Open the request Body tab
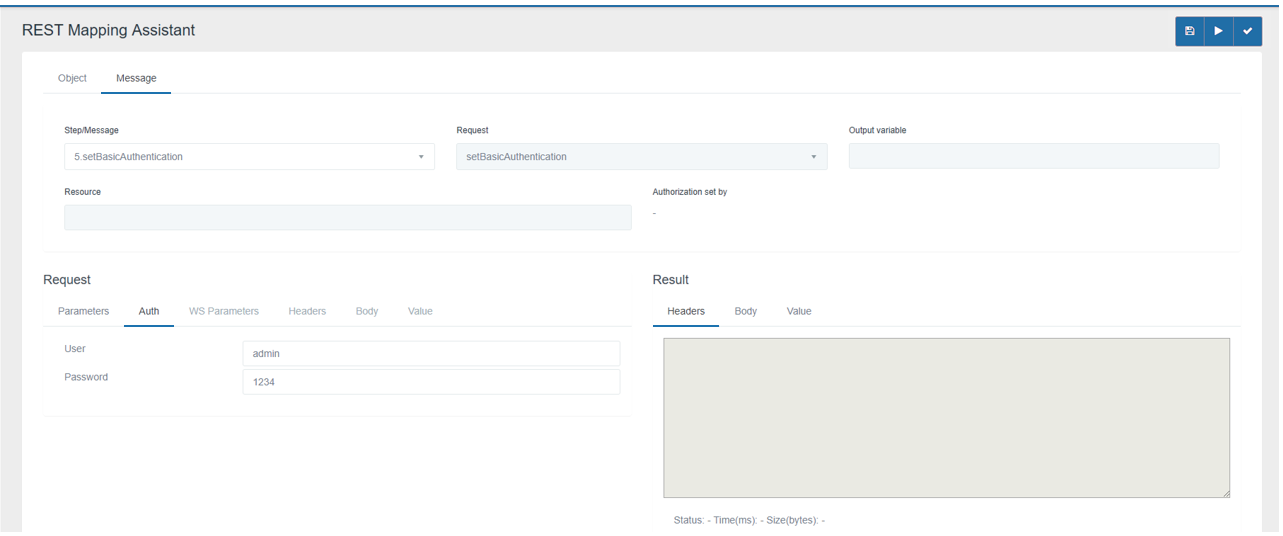This screenshot has width=1283, height=536. pyautogui.click(x=367, y=311)
